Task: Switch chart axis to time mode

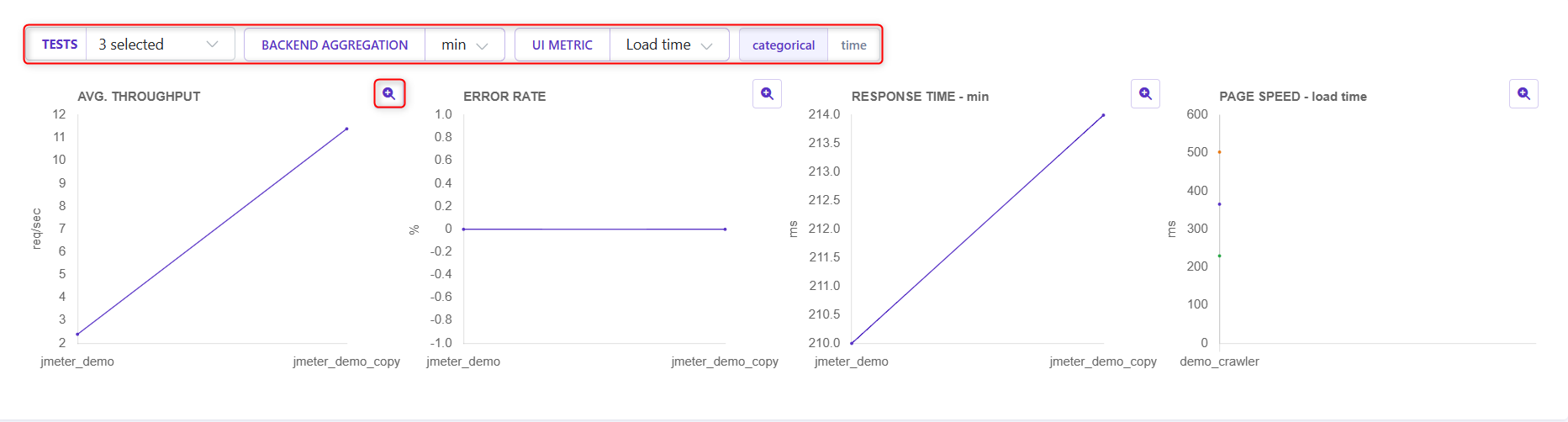Action: click(853, 45)
